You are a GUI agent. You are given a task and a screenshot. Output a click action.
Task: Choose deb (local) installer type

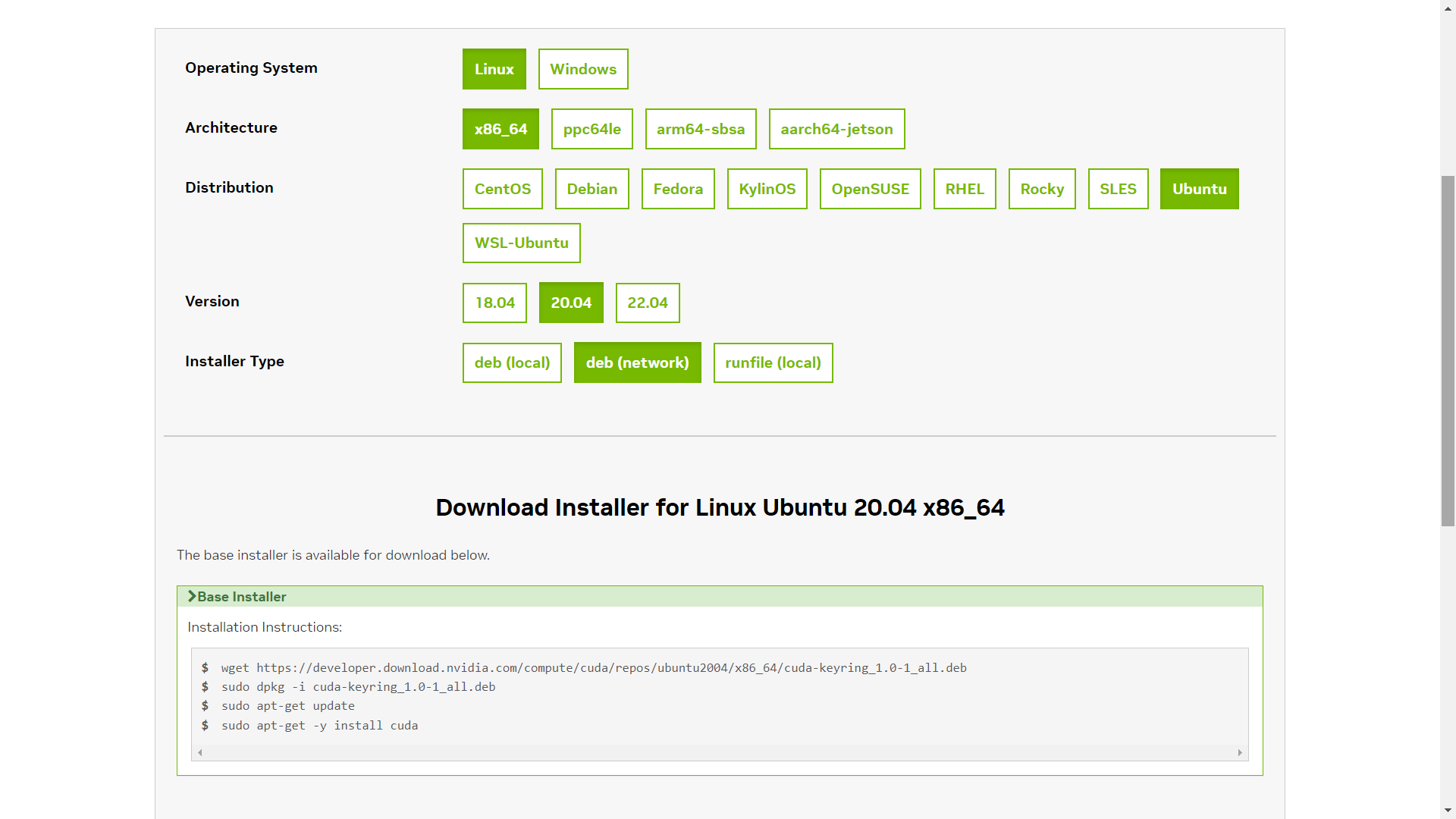tap(512, 362)
